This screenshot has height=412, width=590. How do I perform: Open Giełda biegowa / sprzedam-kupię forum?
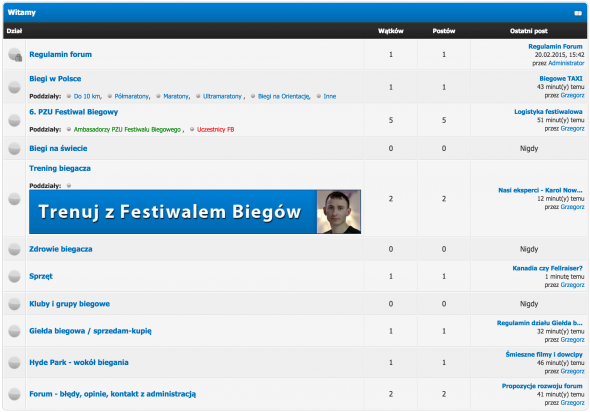click(90, 331)
